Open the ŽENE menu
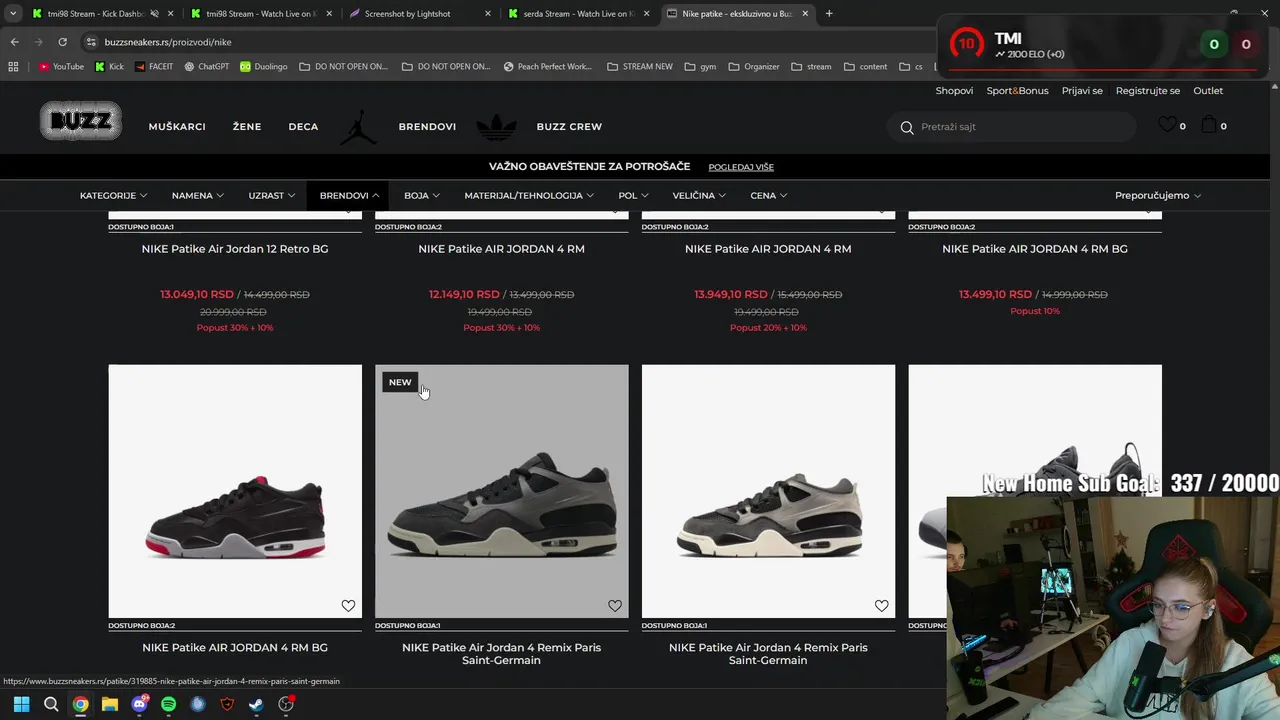 click(x=247, y=127)
